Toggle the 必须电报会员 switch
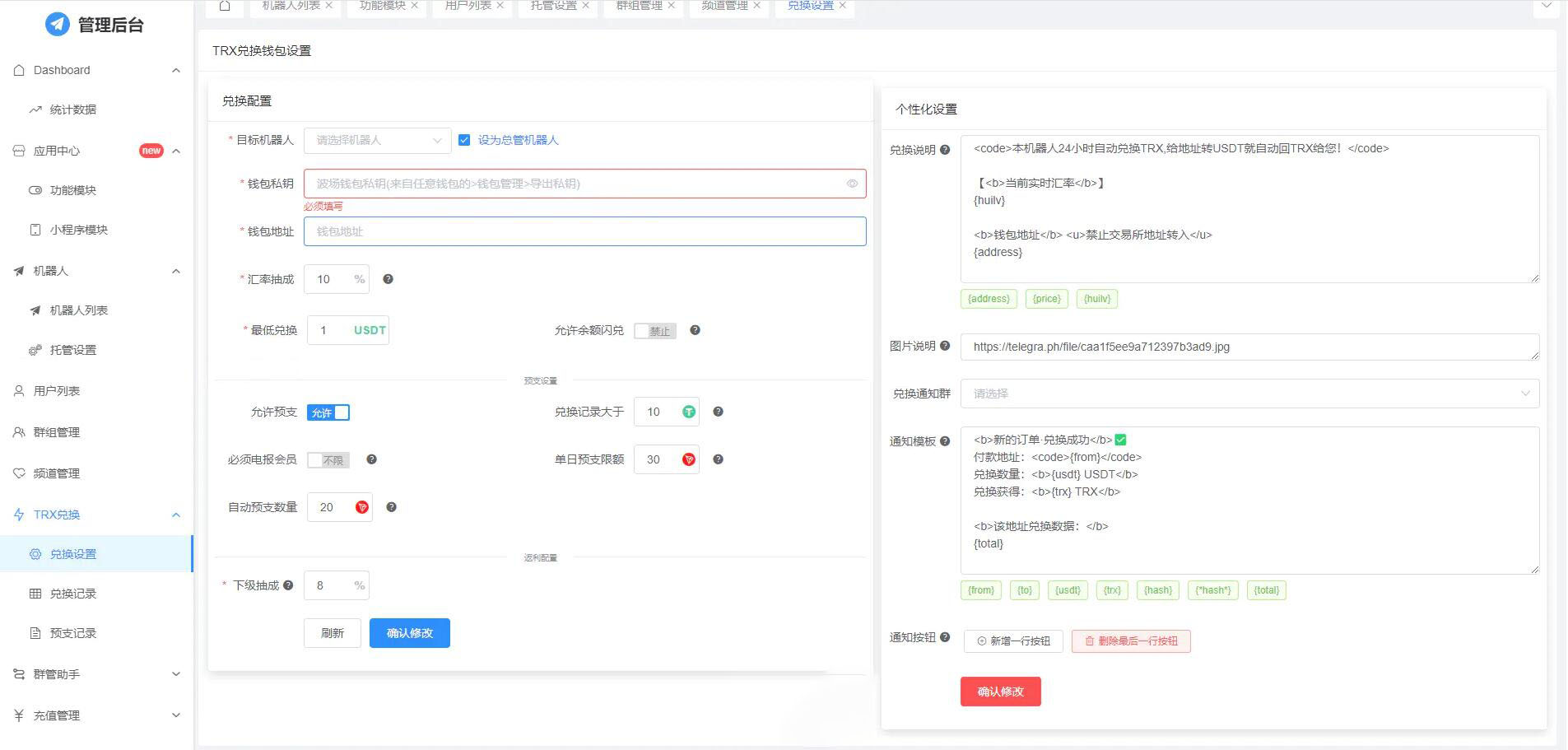The height and width of the screenshot is (750, 1568). [328, 460]
